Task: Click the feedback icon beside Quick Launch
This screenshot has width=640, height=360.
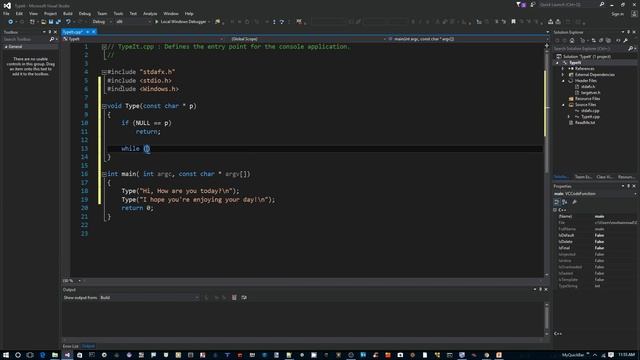Action: [x=532, y=4]
